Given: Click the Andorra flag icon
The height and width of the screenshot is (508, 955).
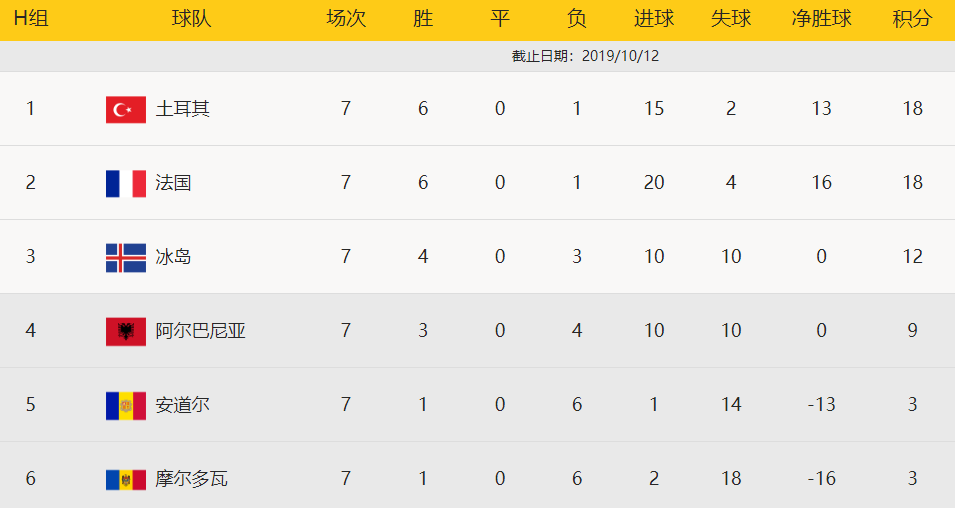Looking at the screenshot, I should [126, 405].
